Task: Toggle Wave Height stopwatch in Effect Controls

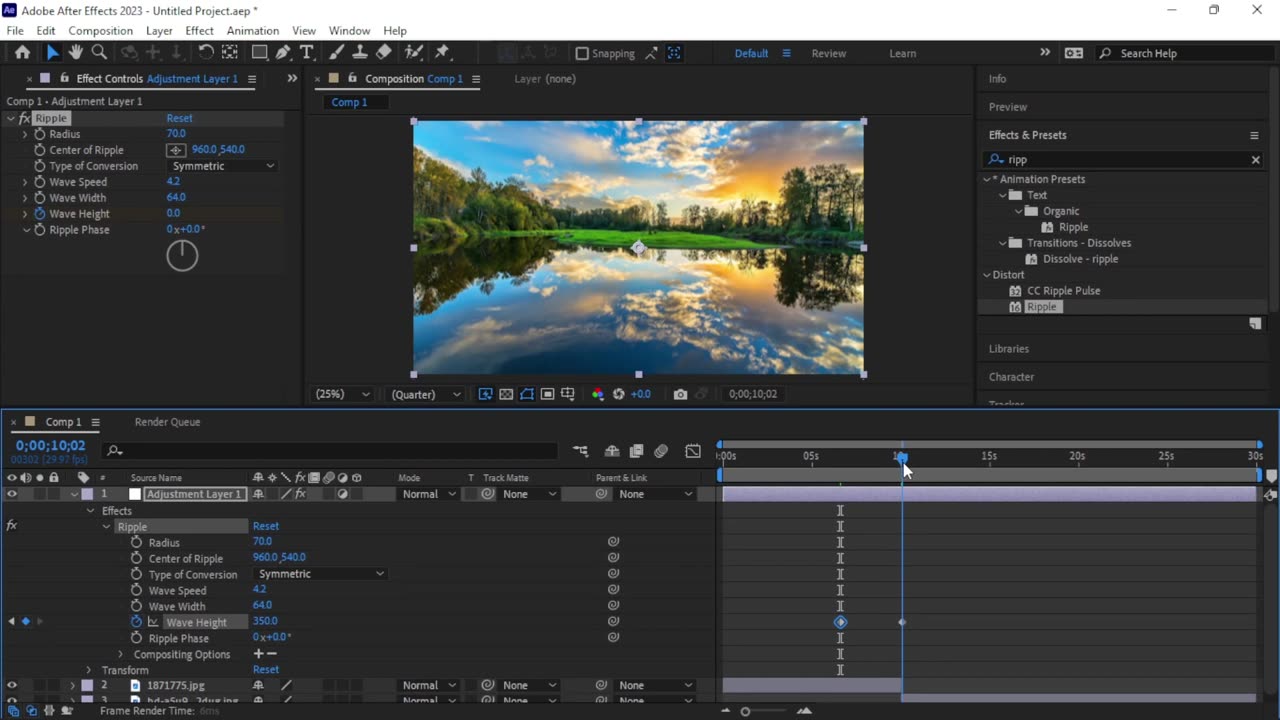Action: pyautogui.click(x=40, y=214)
